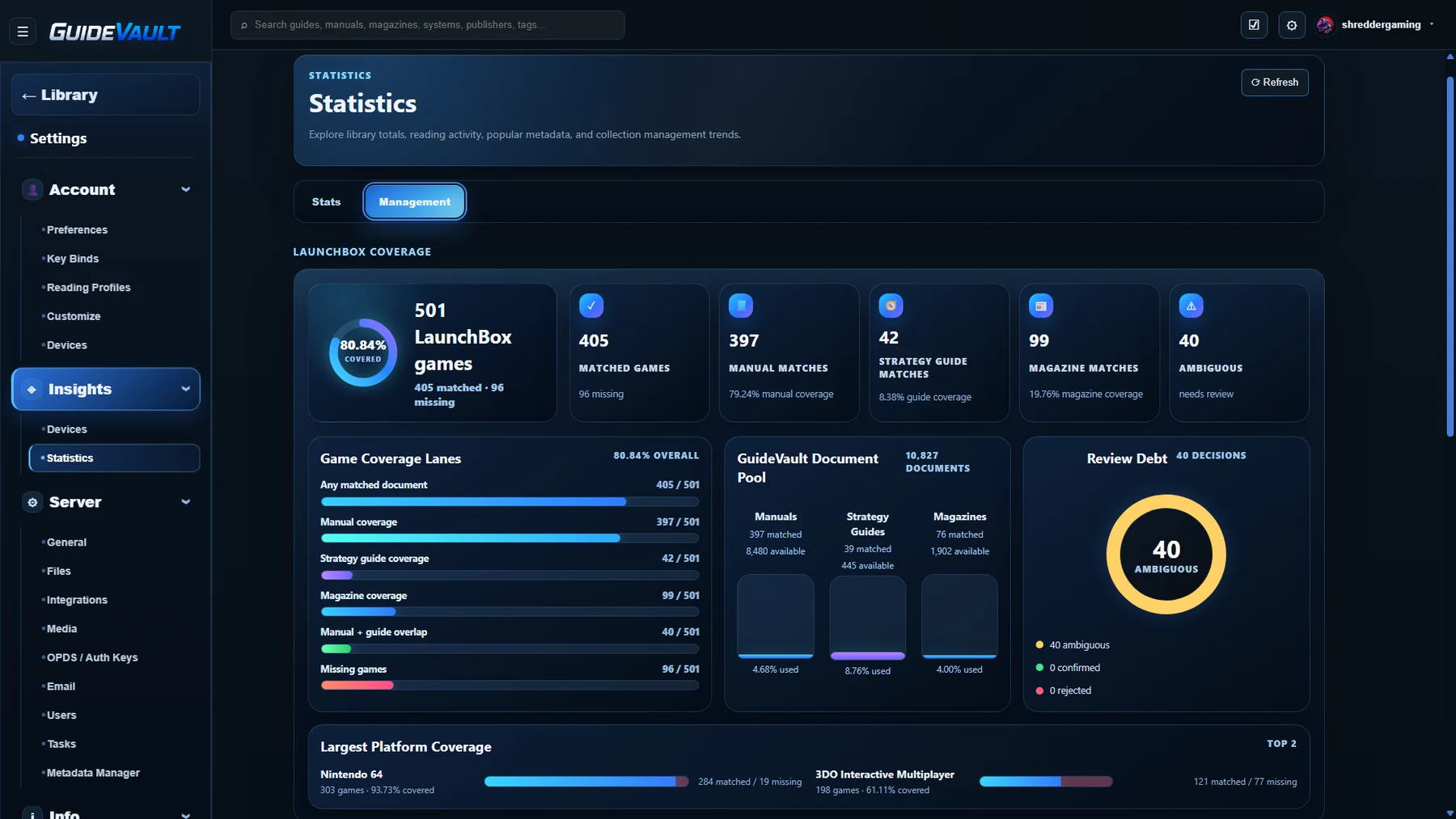Click the Any matched document progress bar
The width and height of the screenshot is (1456, 819).
pos(510,502)
